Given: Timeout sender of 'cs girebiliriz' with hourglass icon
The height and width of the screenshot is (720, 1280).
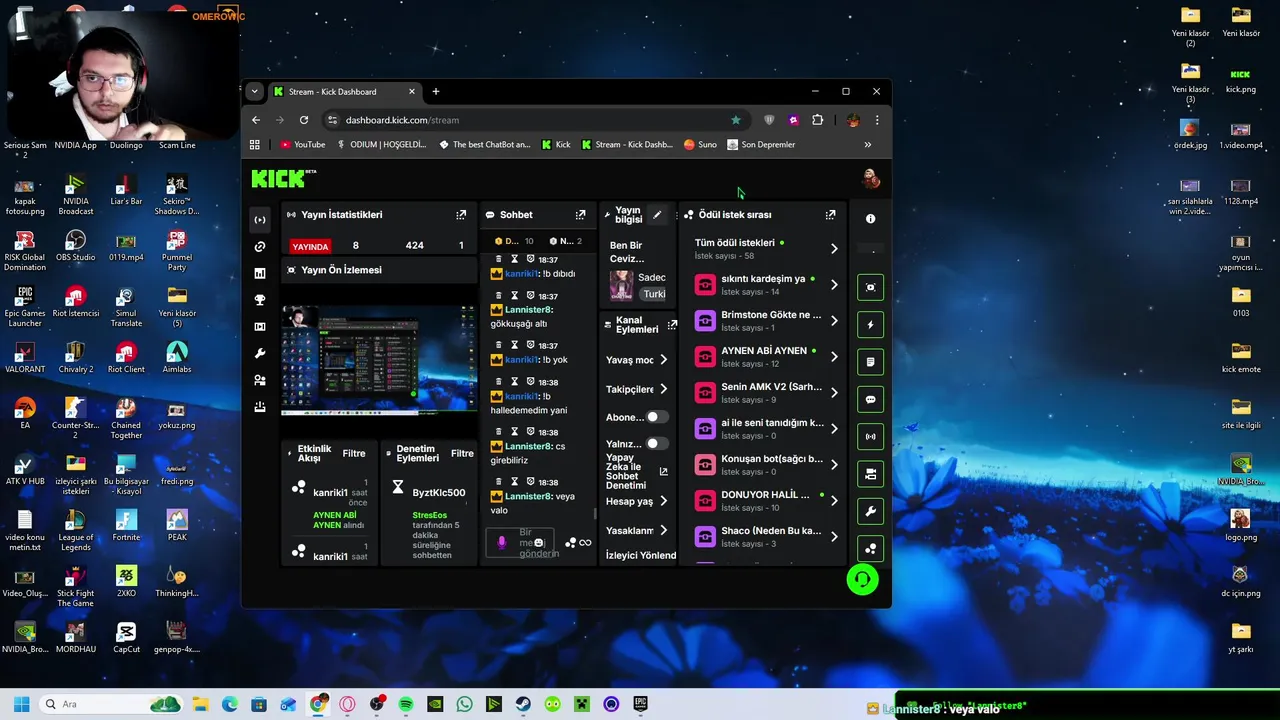Looking at the screenshot, I should [514, 432].
